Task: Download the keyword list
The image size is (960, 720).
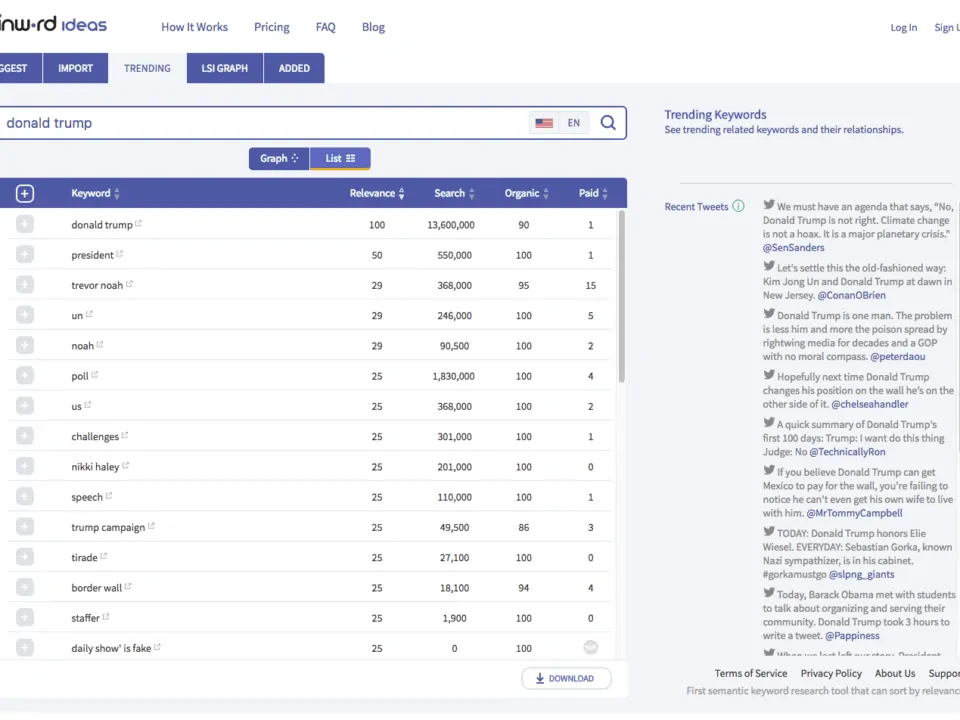Action: click(x=566, y=678)
